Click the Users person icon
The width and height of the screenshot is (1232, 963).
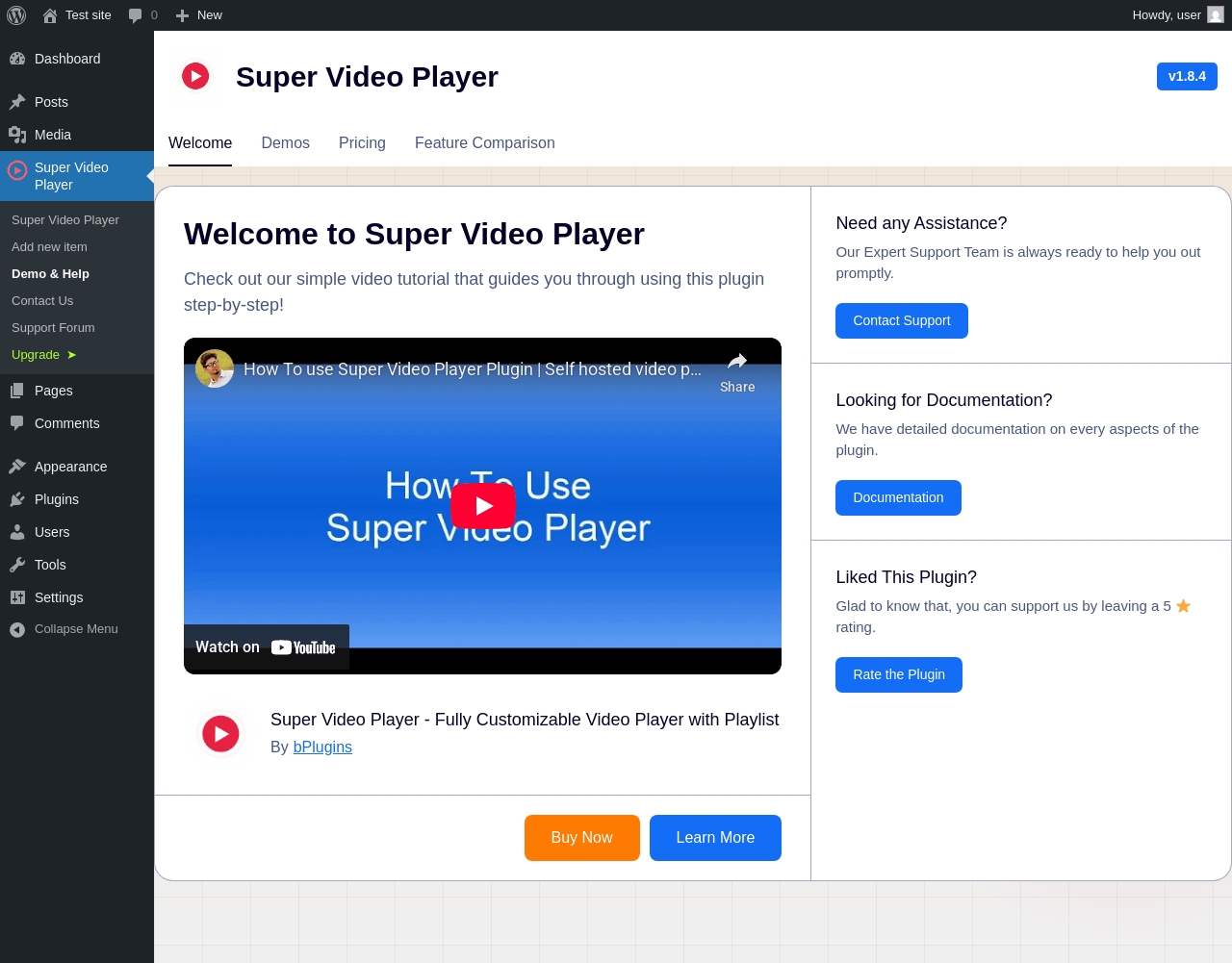pyautogui.click(x=17, y=532)
